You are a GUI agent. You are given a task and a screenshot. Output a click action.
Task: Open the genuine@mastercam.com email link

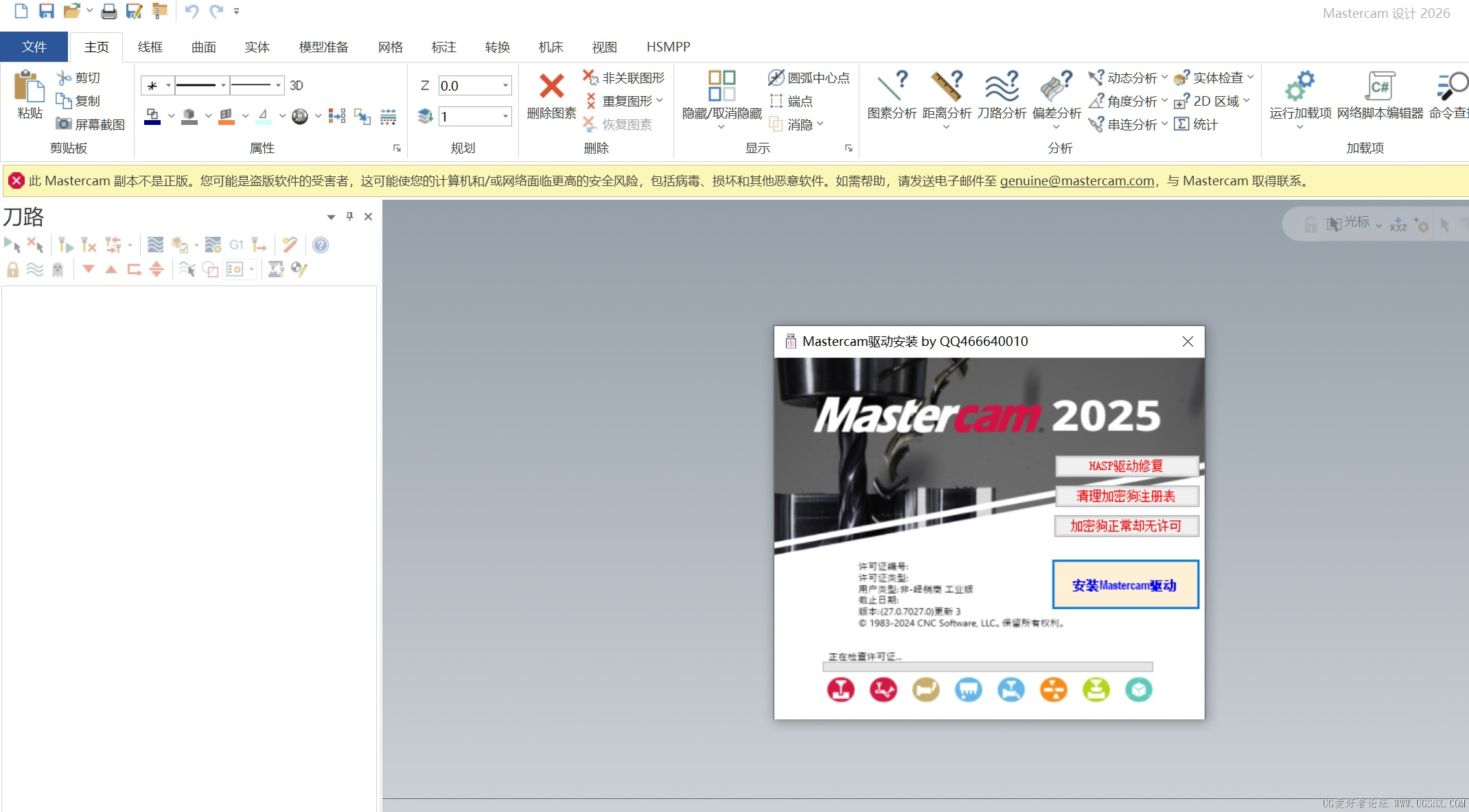[x=1076, y=181]
